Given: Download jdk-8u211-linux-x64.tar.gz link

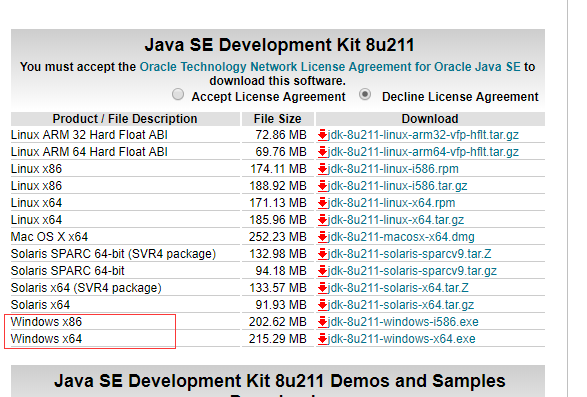Looking at the screenshot, I should coord(396,220).
